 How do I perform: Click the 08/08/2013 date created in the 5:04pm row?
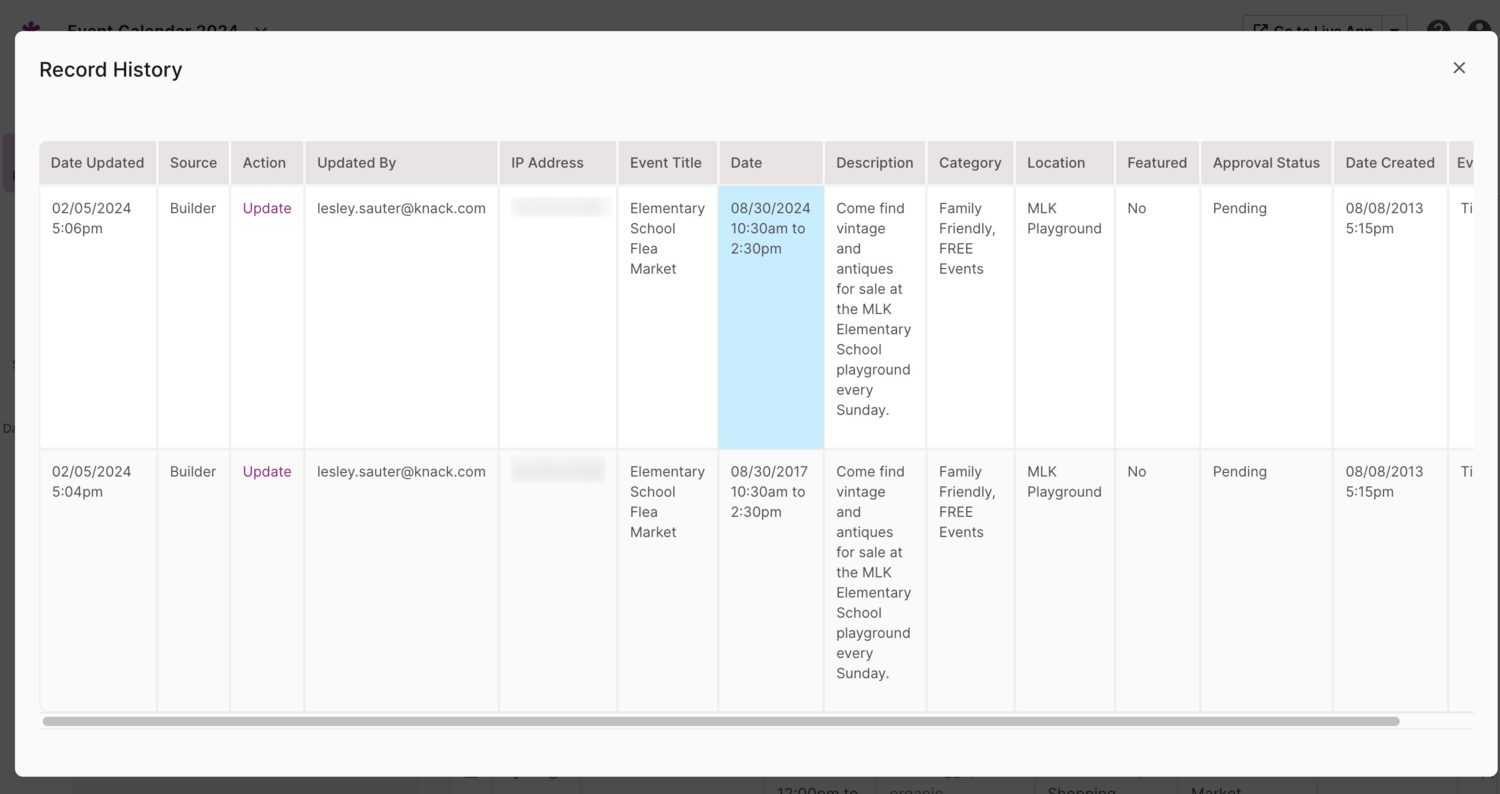1384,481
